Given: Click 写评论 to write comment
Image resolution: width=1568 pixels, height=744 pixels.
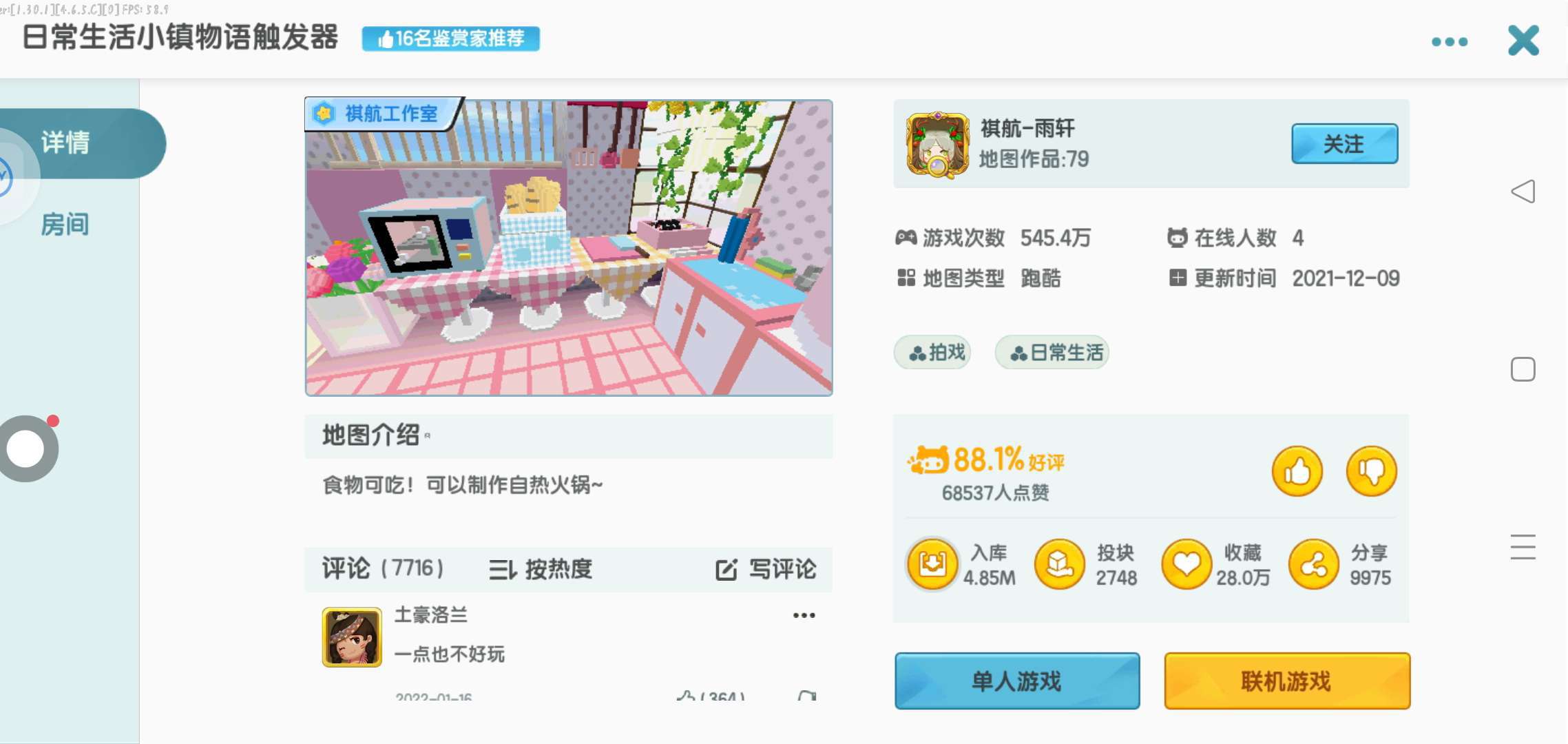Looking at the screenshot, I should pos(766,569).
